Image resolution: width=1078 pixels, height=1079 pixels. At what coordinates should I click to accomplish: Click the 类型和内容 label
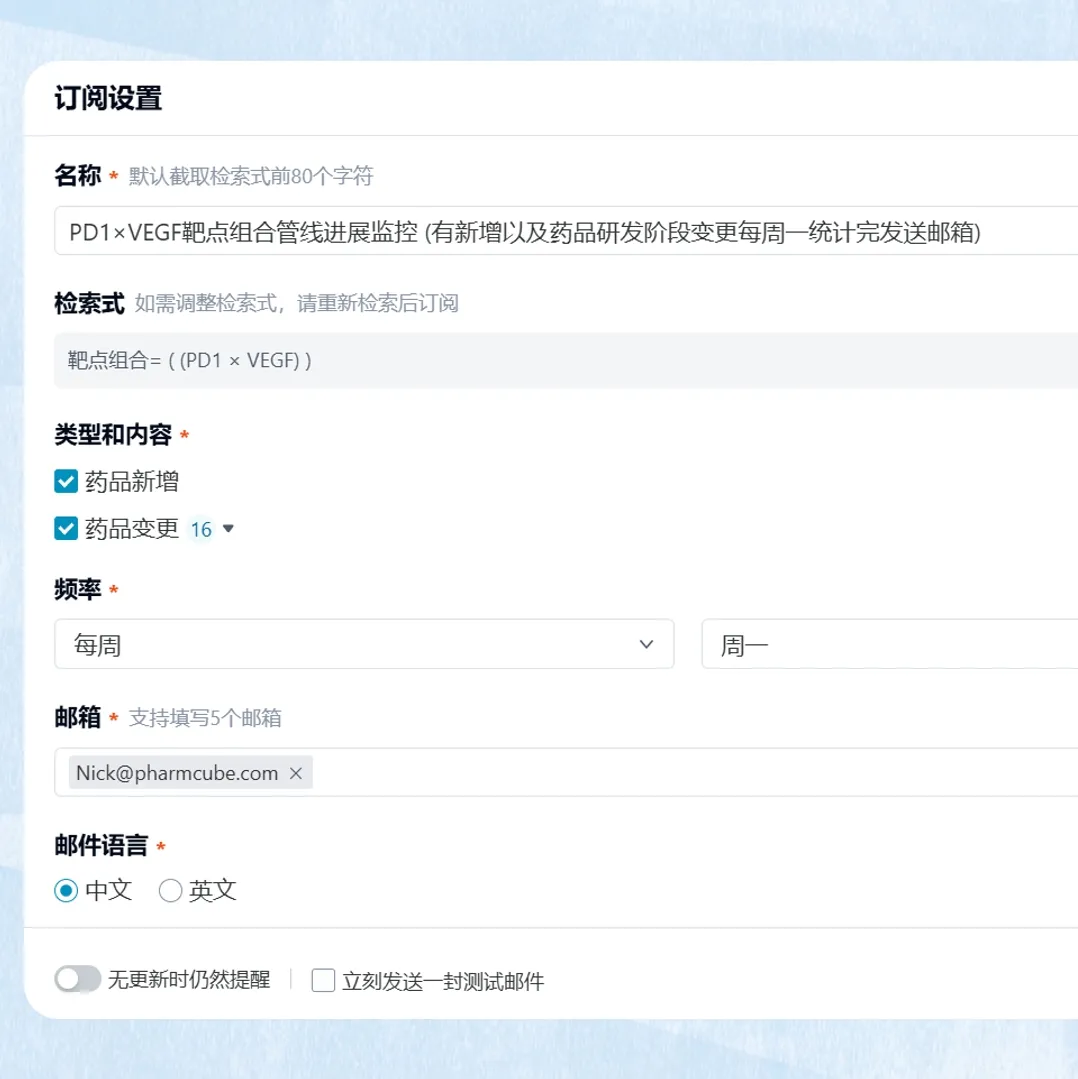tap(113, 434)
